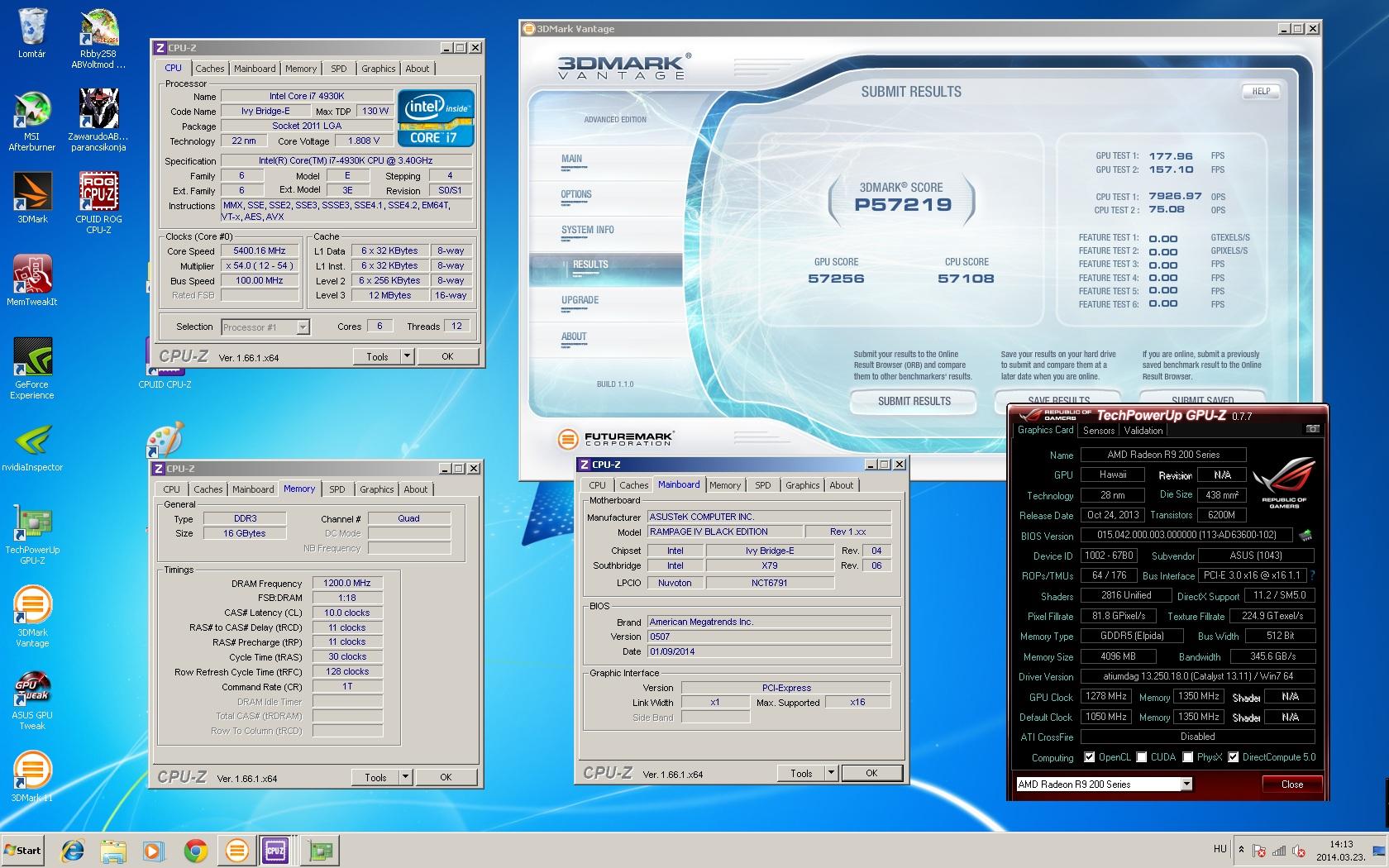Select the Paint palette desktop shortcut

point(165,441)
